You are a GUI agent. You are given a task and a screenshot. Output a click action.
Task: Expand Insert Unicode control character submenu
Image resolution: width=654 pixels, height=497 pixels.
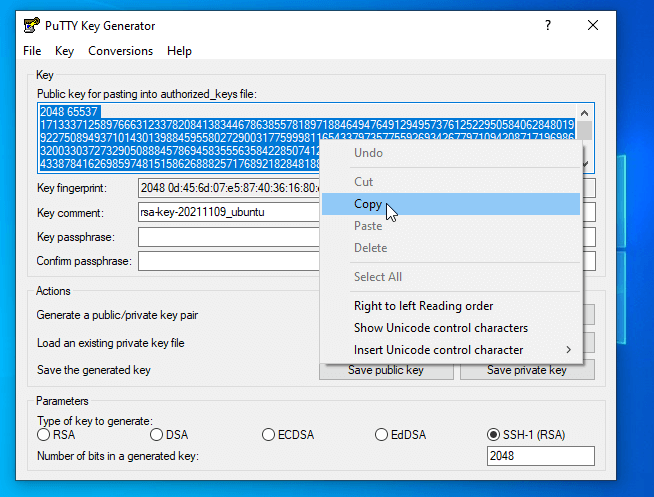(x=451, y=350)
